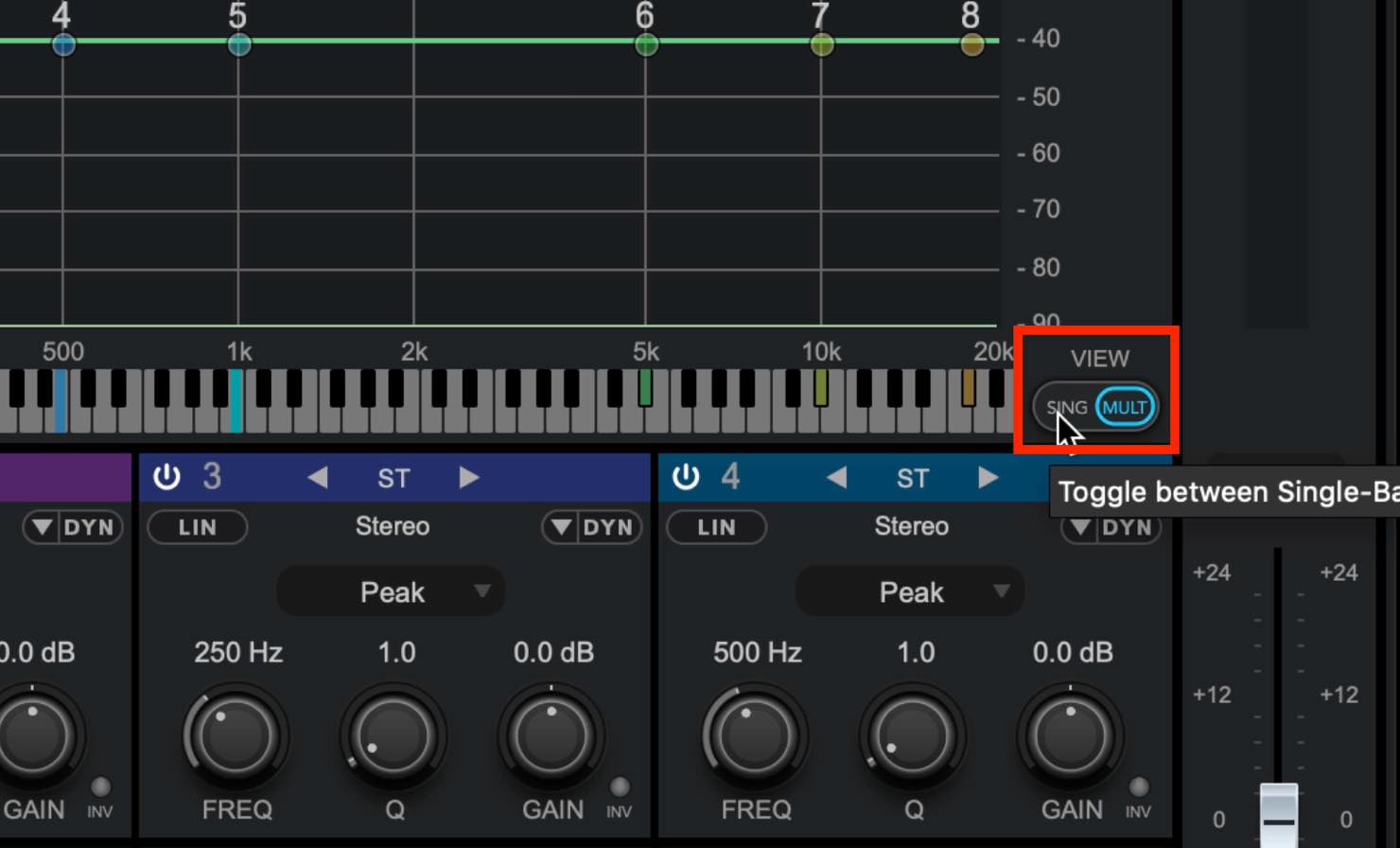The height and width of the screenshot is (848, 1400).
Task: Click the blue highlighted piano key near 500
Action: pos(60,401)
